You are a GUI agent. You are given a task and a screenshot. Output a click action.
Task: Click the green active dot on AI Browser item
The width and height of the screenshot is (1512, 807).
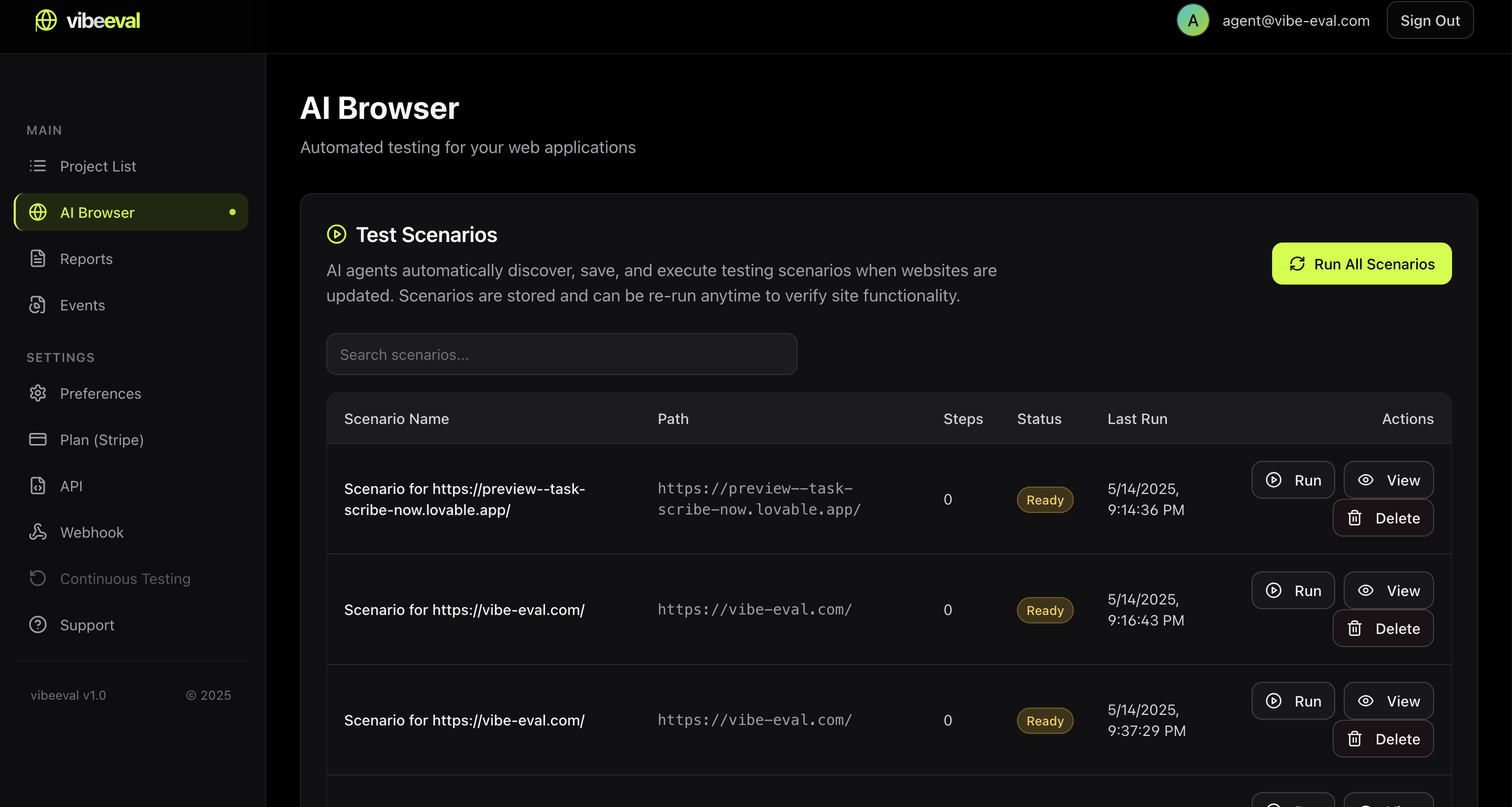point(233,213)
